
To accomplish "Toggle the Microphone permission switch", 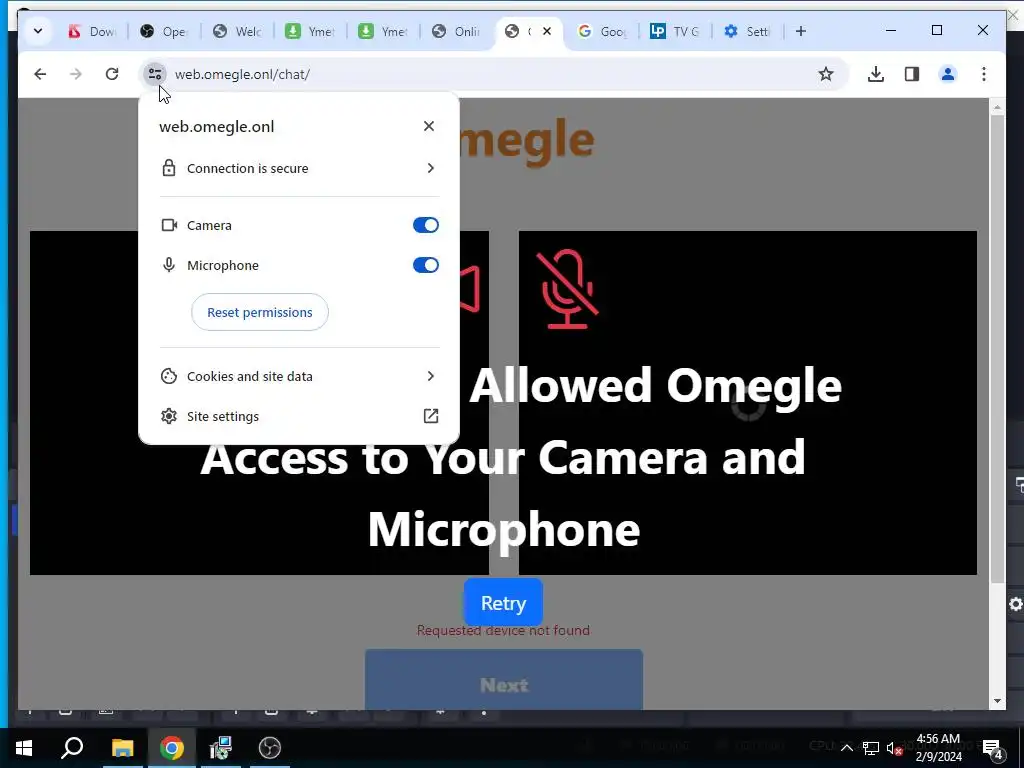I will coord(426,265).
